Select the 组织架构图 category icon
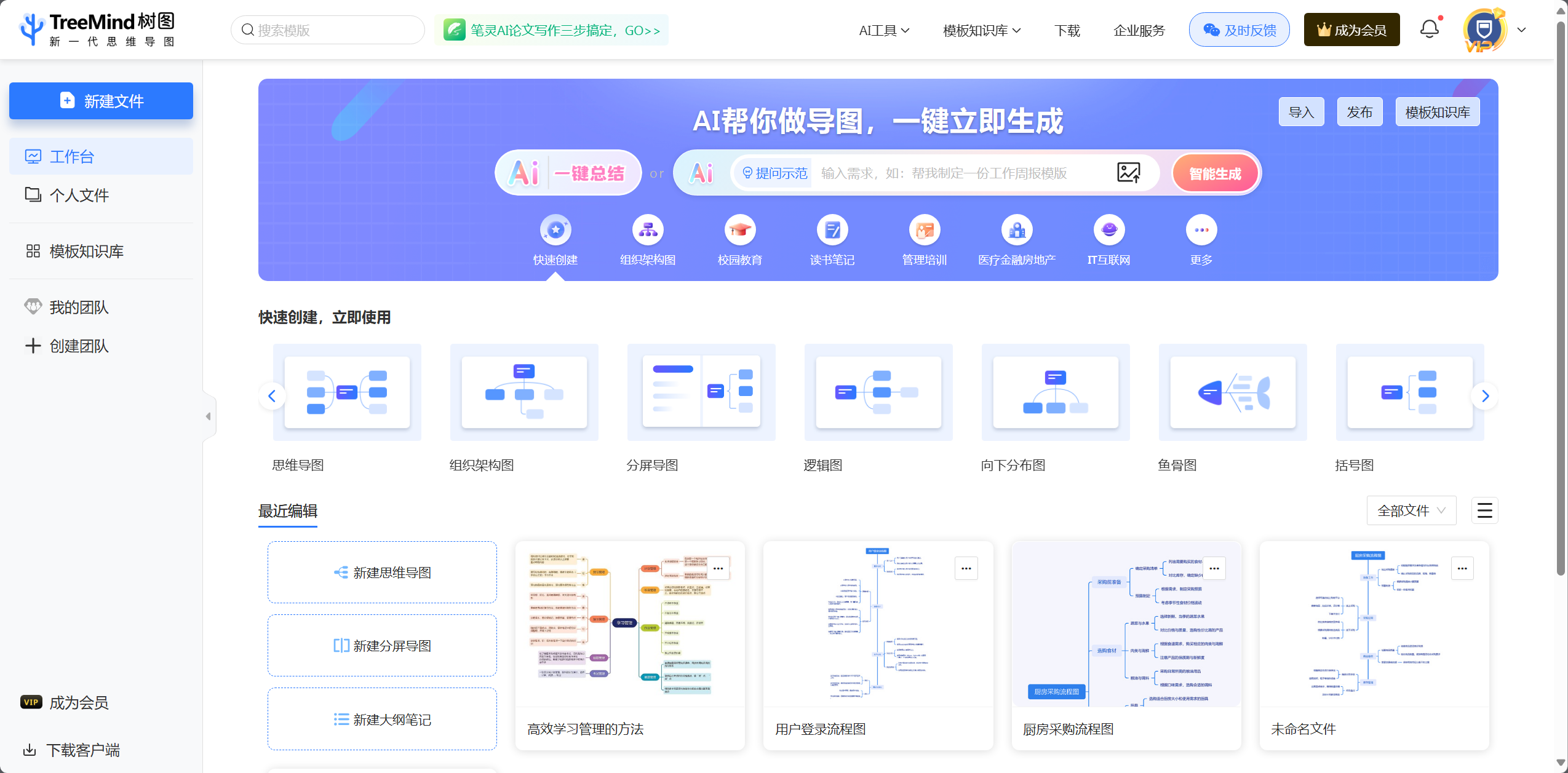This screenshot has width=1568, height=773. [647, 230]
